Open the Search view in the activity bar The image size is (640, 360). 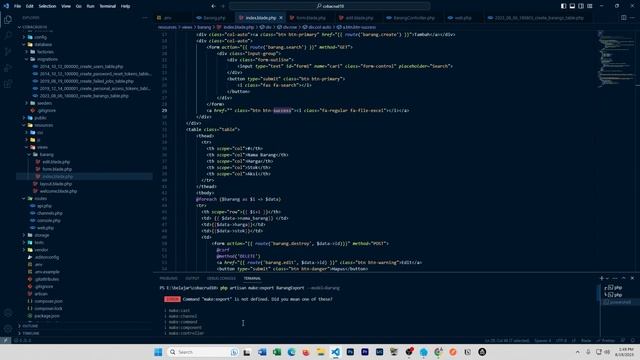click(x=8, y=36)
